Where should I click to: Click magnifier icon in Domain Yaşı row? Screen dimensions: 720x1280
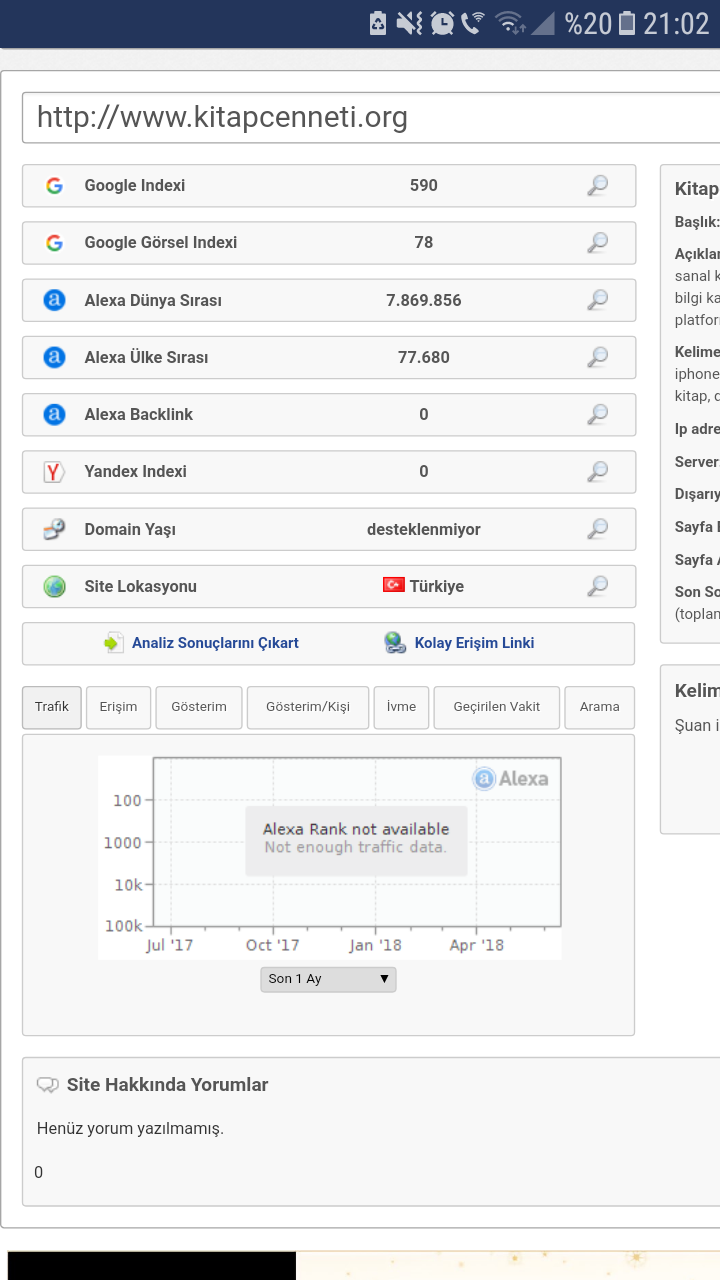coord(597,528)
